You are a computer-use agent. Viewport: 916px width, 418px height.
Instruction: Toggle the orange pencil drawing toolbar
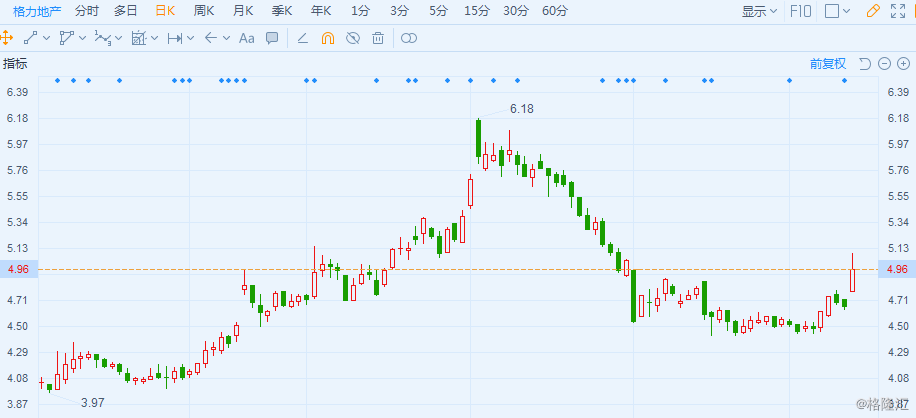click(x=873, y=11)
